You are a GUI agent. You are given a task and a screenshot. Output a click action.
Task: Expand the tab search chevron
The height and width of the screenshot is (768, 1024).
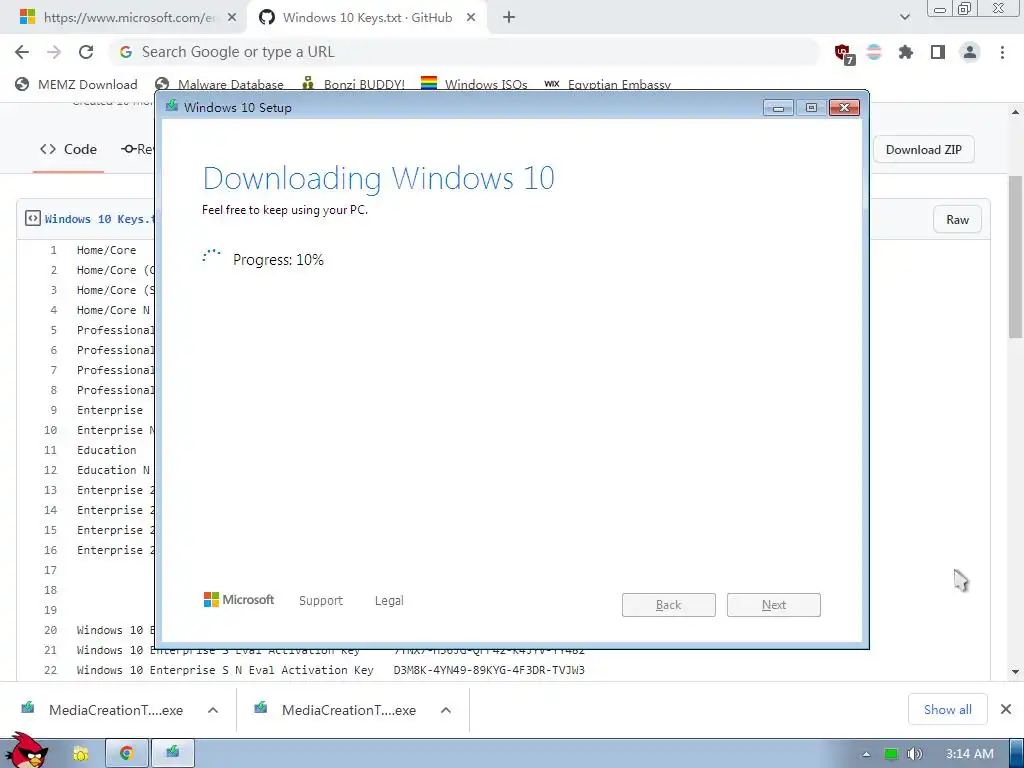tap(904, 17)
